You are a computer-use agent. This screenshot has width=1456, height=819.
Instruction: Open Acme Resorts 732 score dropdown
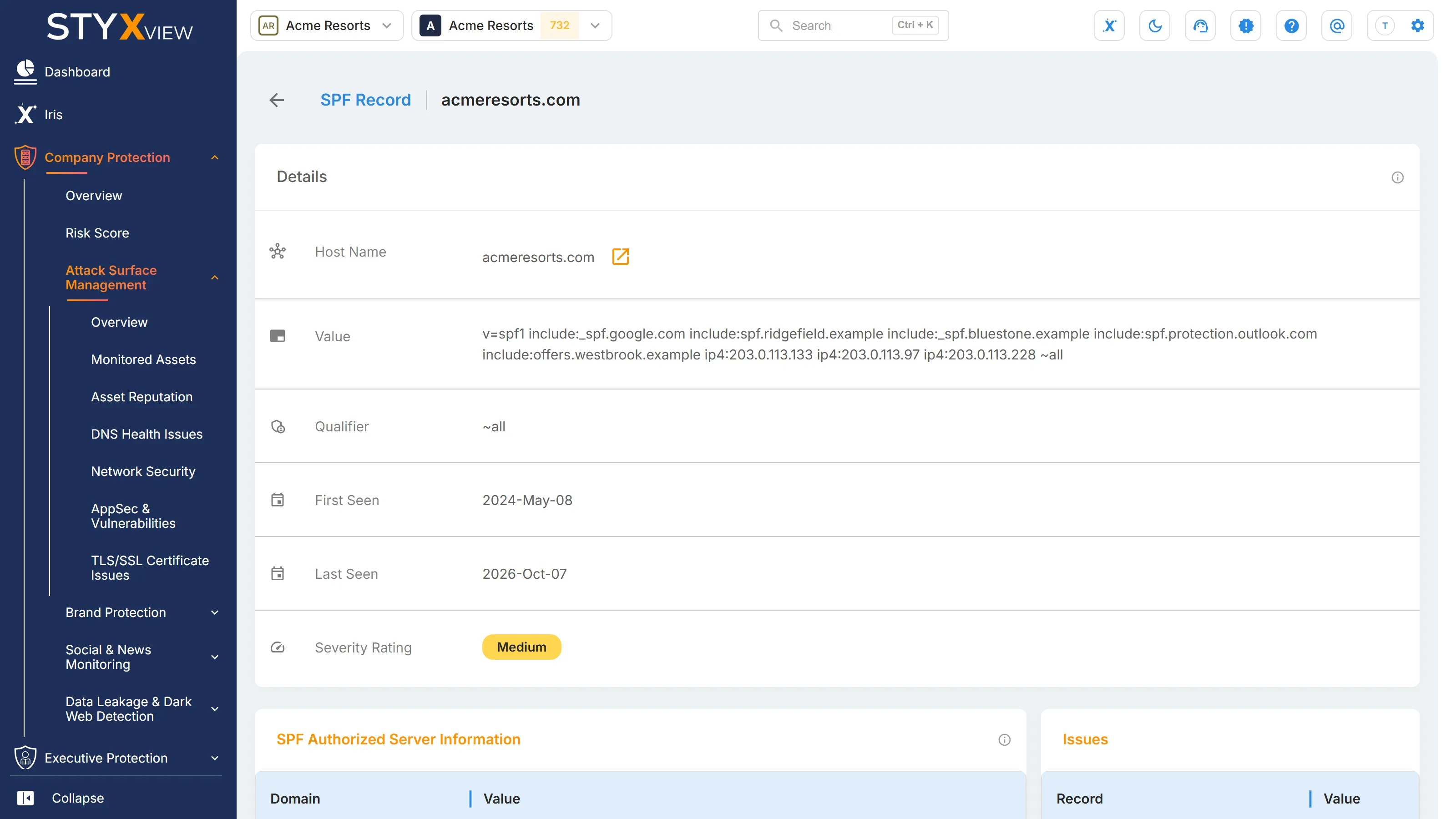coord(511,25)
